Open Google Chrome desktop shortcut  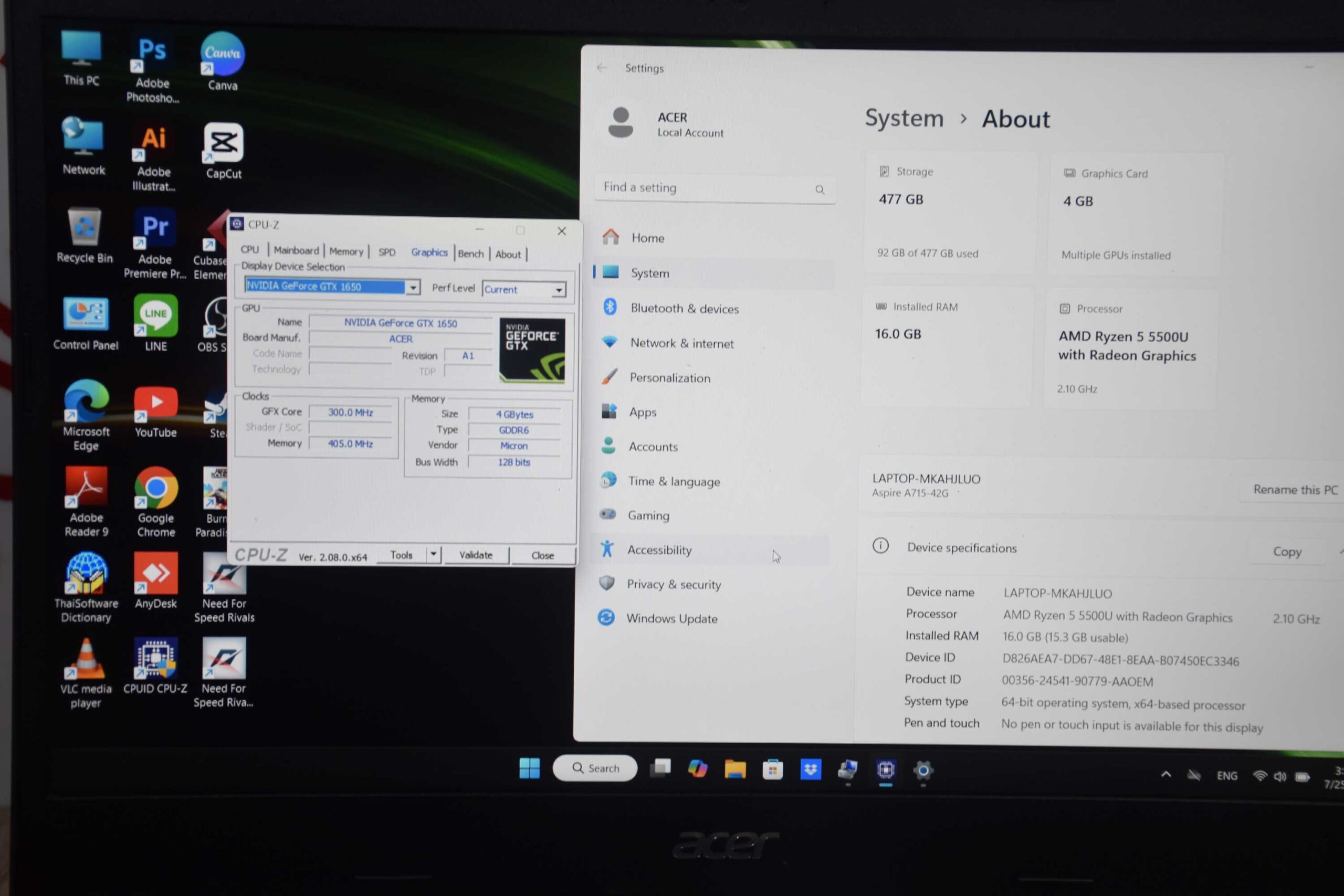tap(155, 503)
